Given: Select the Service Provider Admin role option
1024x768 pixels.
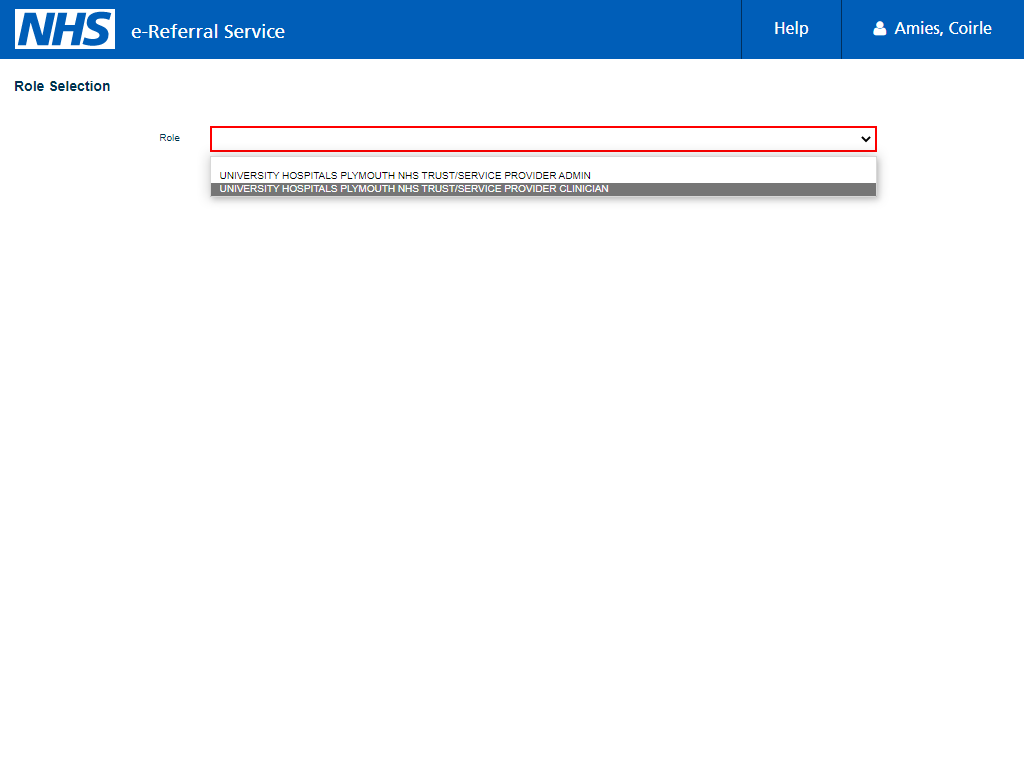Looking at the screenshot, I should 543,176.
